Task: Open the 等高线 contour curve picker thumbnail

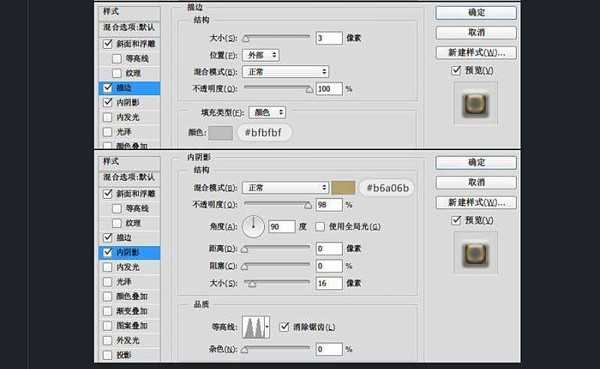Action: 254,327
